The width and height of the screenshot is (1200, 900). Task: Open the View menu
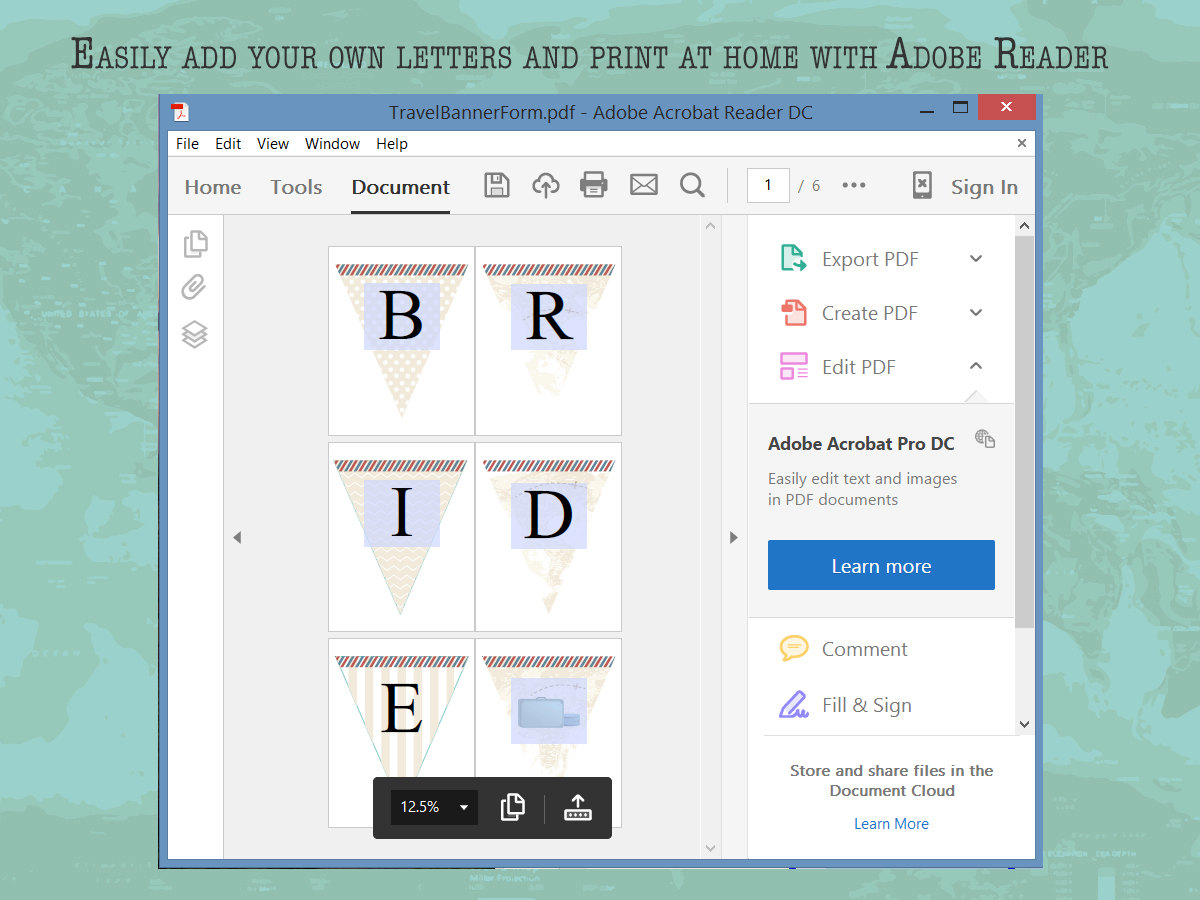(x=273, y=144)
